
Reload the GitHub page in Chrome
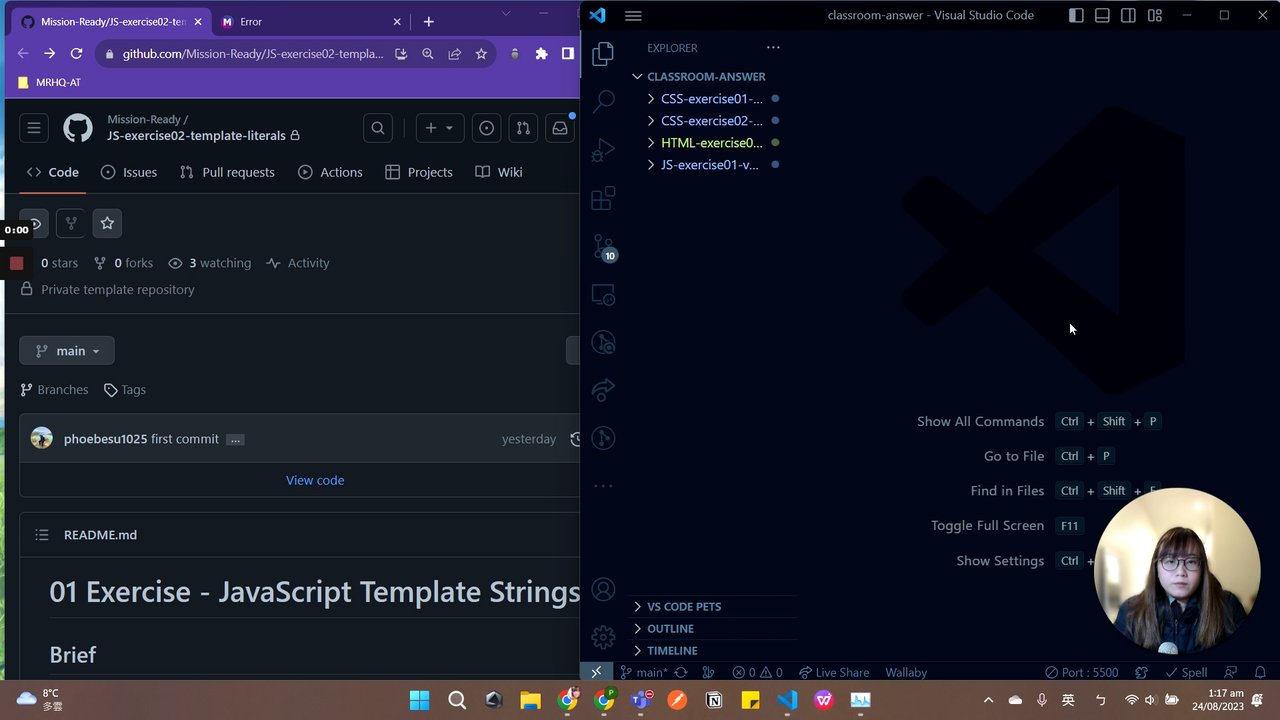tap(76, 54)
